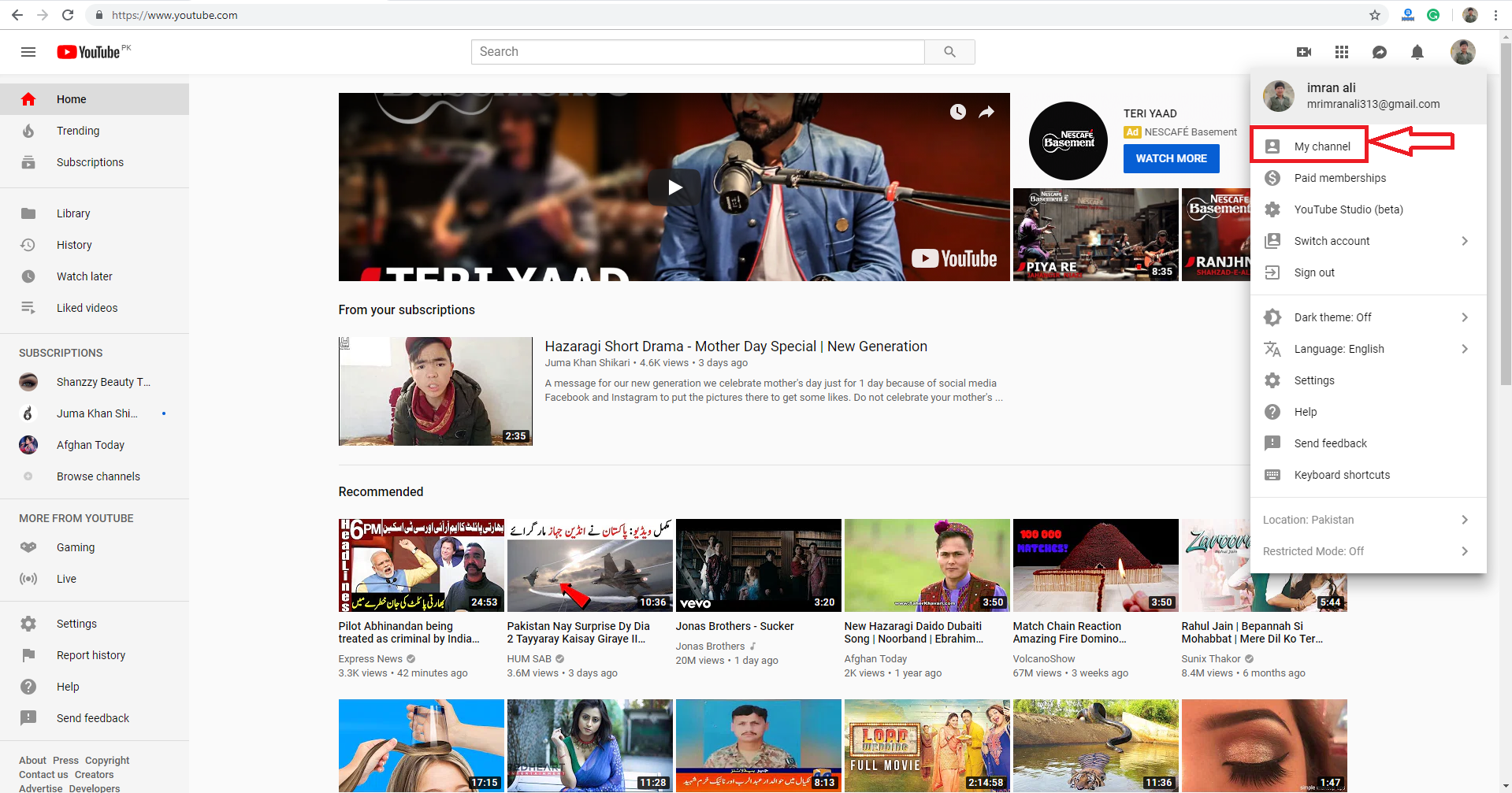Open the upload video camera icon
Viewport: 1512px width, 793px height.
pos(1304,52)
